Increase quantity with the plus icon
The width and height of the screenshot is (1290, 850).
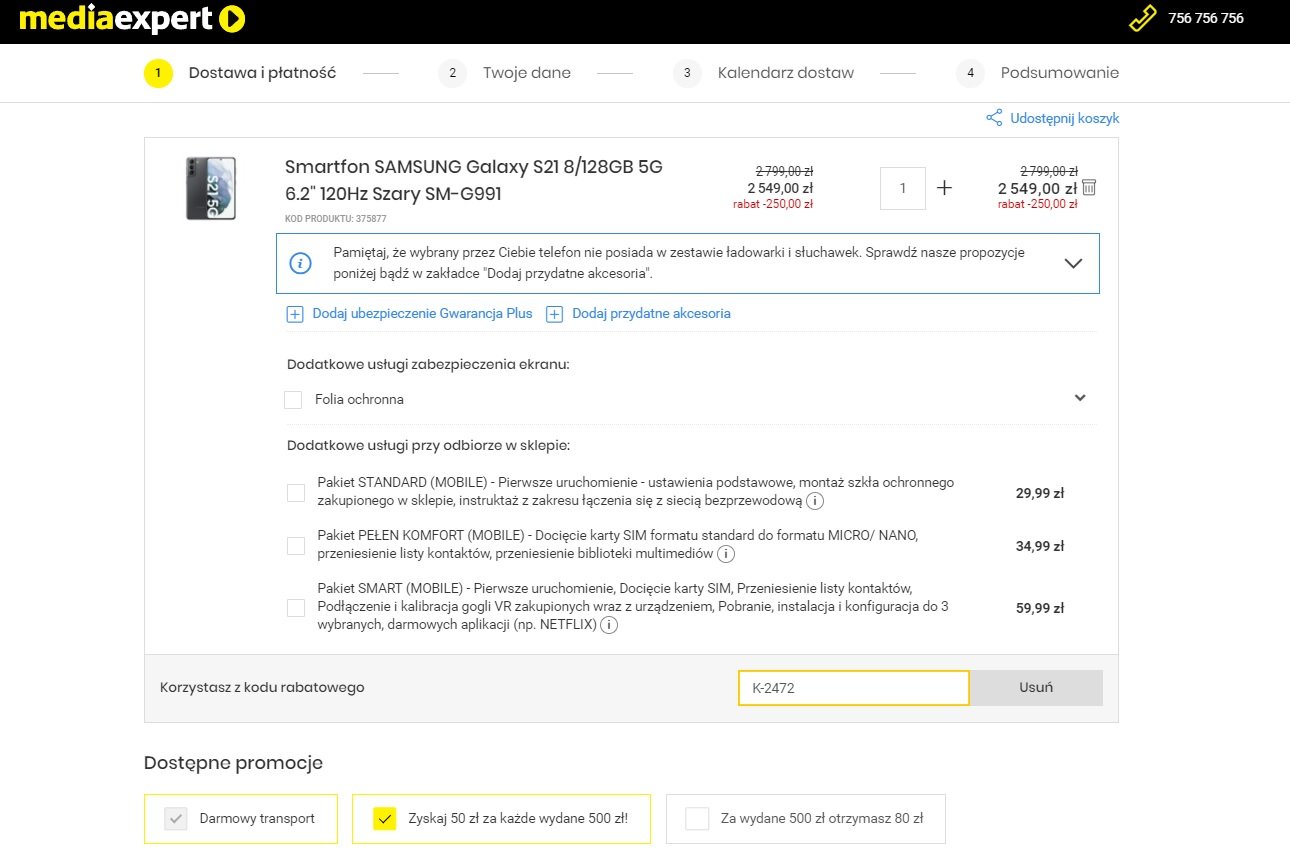click(x=944, y=188)
